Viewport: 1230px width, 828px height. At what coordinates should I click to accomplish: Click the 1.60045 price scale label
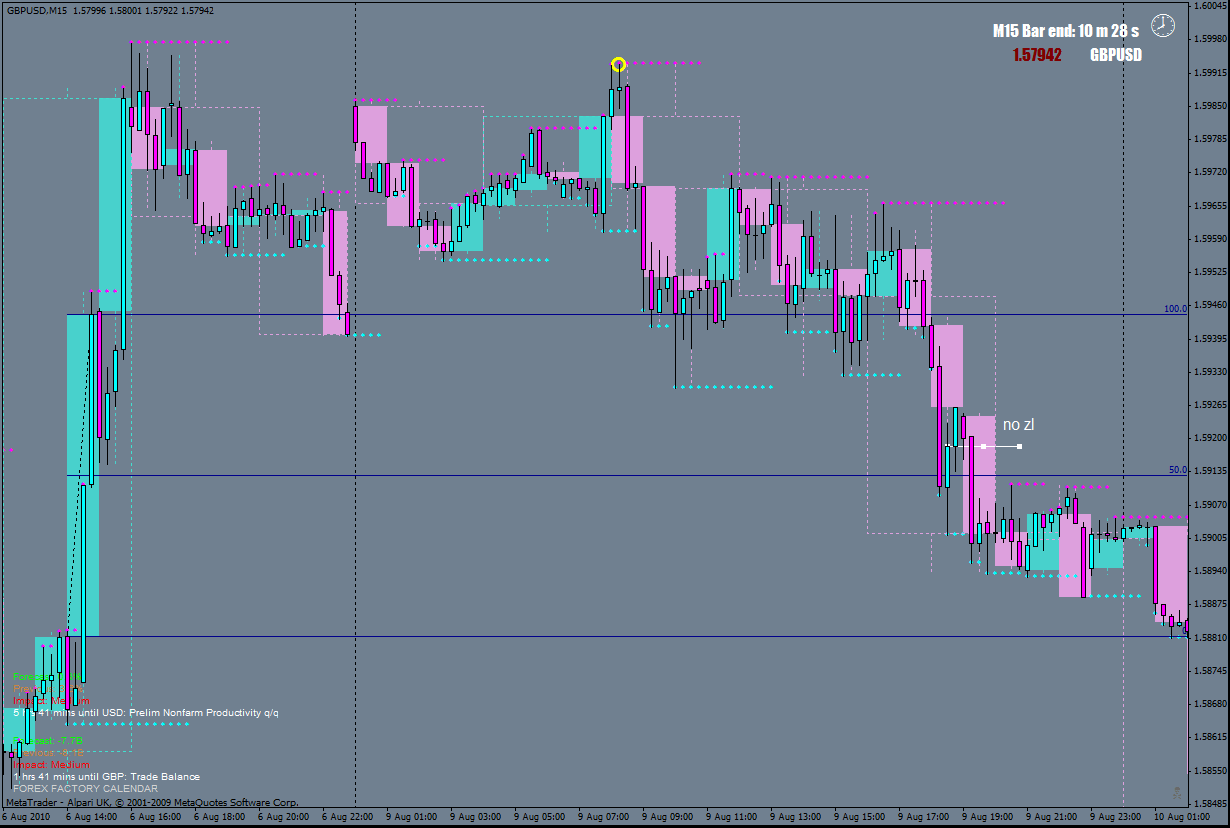tap(1210, 6)
